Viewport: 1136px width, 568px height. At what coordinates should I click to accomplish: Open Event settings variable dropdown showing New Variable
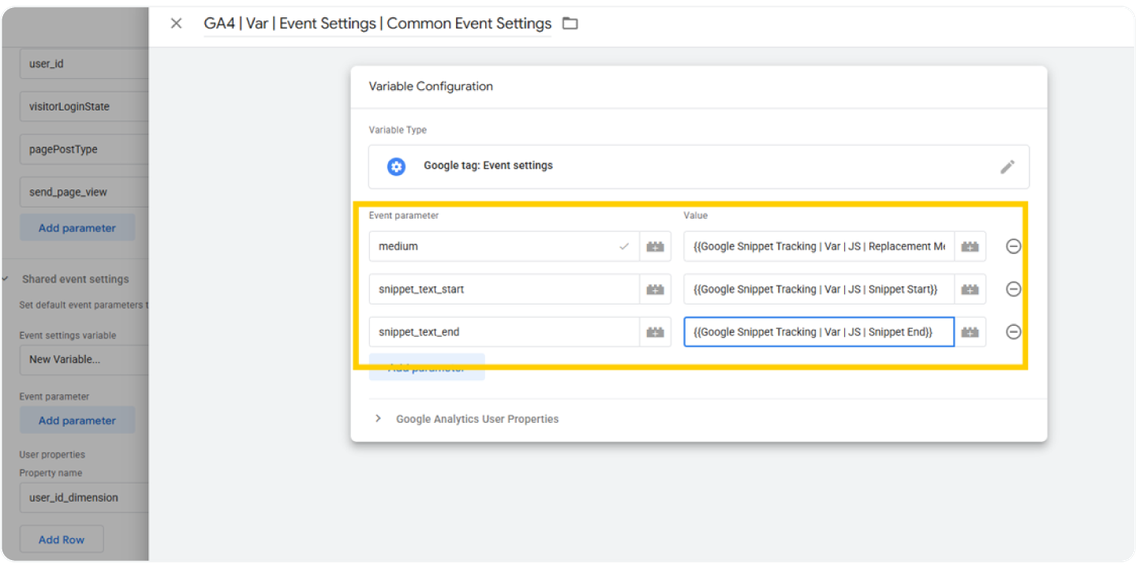[84, 359]
